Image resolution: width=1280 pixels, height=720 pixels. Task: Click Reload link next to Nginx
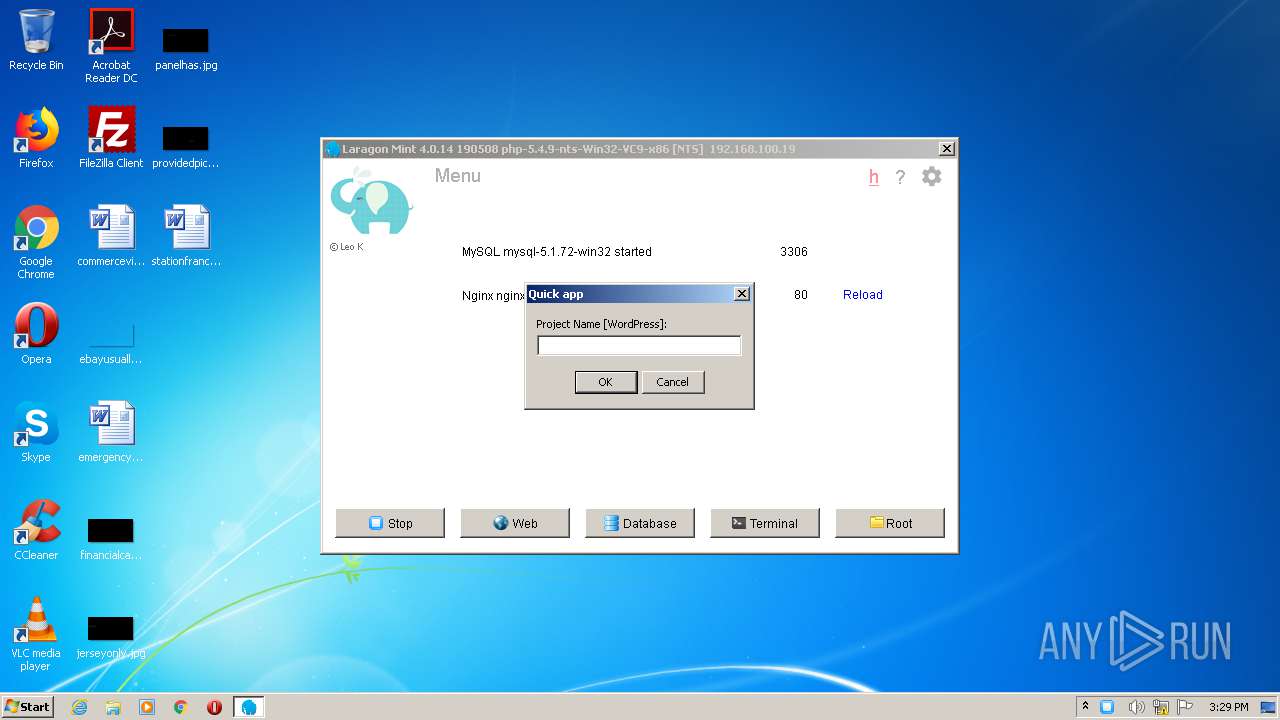tap(863, 295)
